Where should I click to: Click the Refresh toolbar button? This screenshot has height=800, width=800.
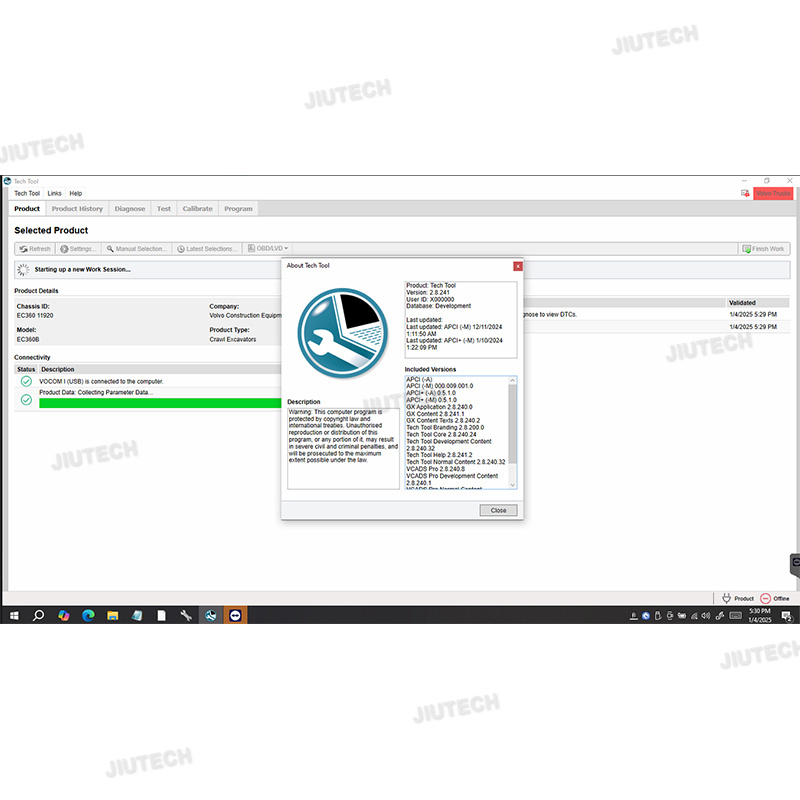35,249
